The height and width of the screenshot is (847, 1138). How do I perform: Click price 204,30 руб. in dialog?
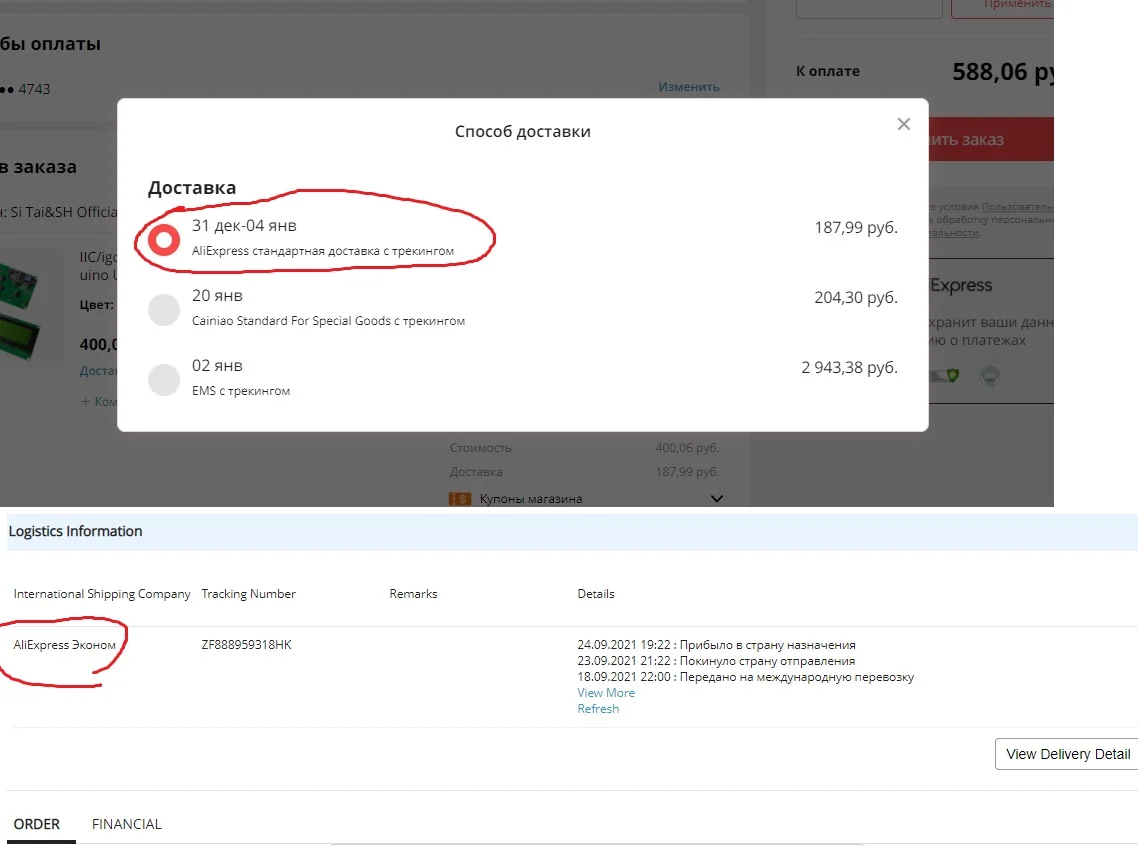pyautogui.click(x=856, y=298)
